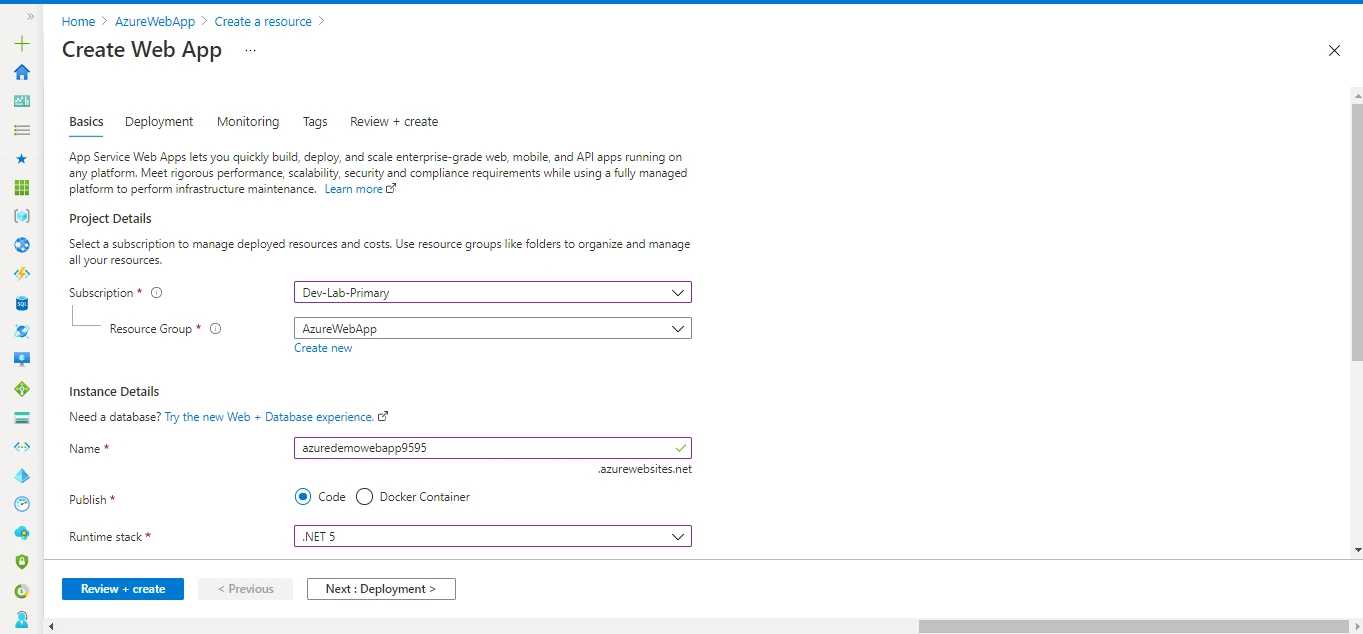Select the Dashboard icon
The width and height of the screenshot is (1363, 634).
[21, 100]
